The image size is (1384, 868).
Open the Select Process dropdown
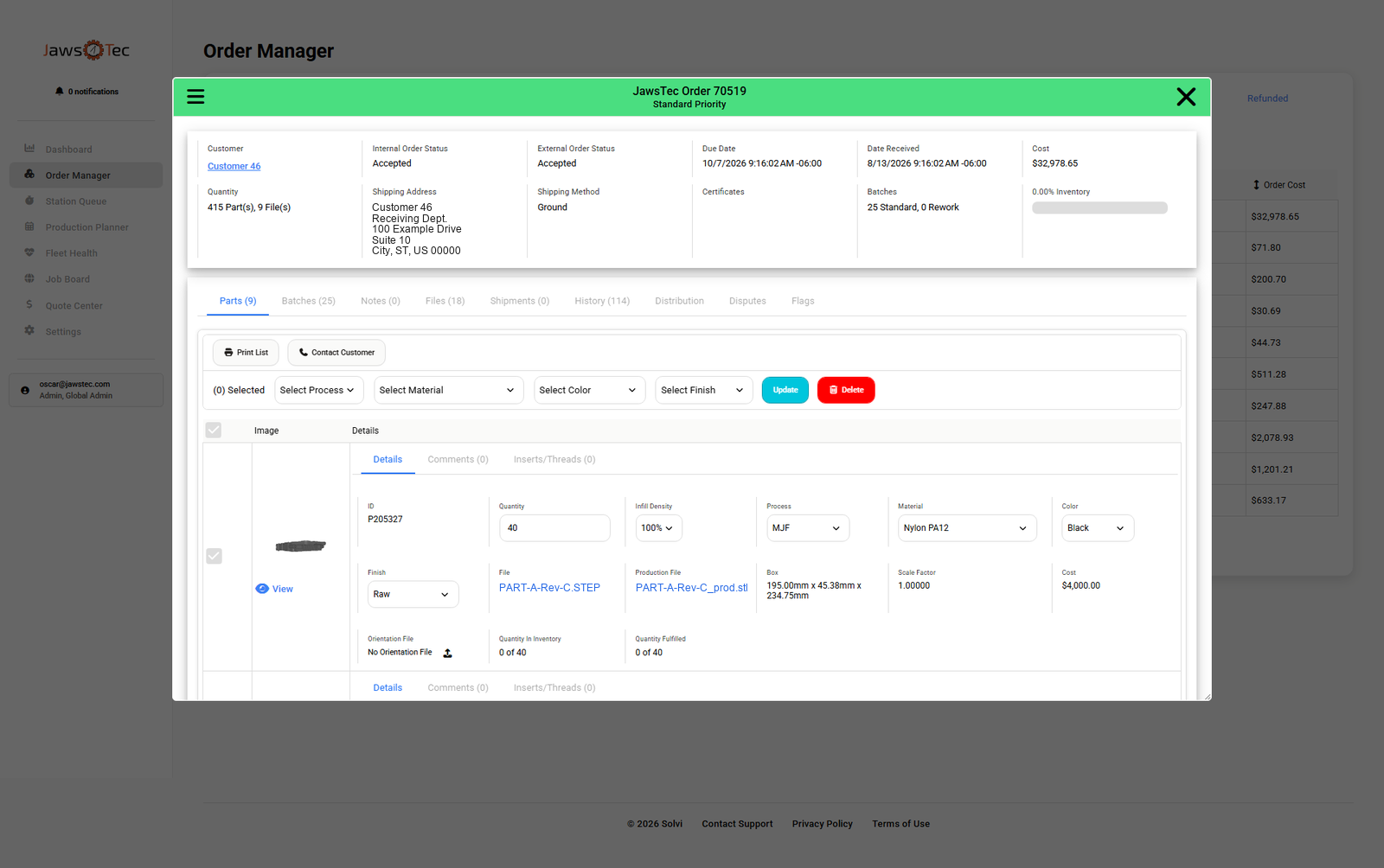pyautogui.click(x=318, y=390)
